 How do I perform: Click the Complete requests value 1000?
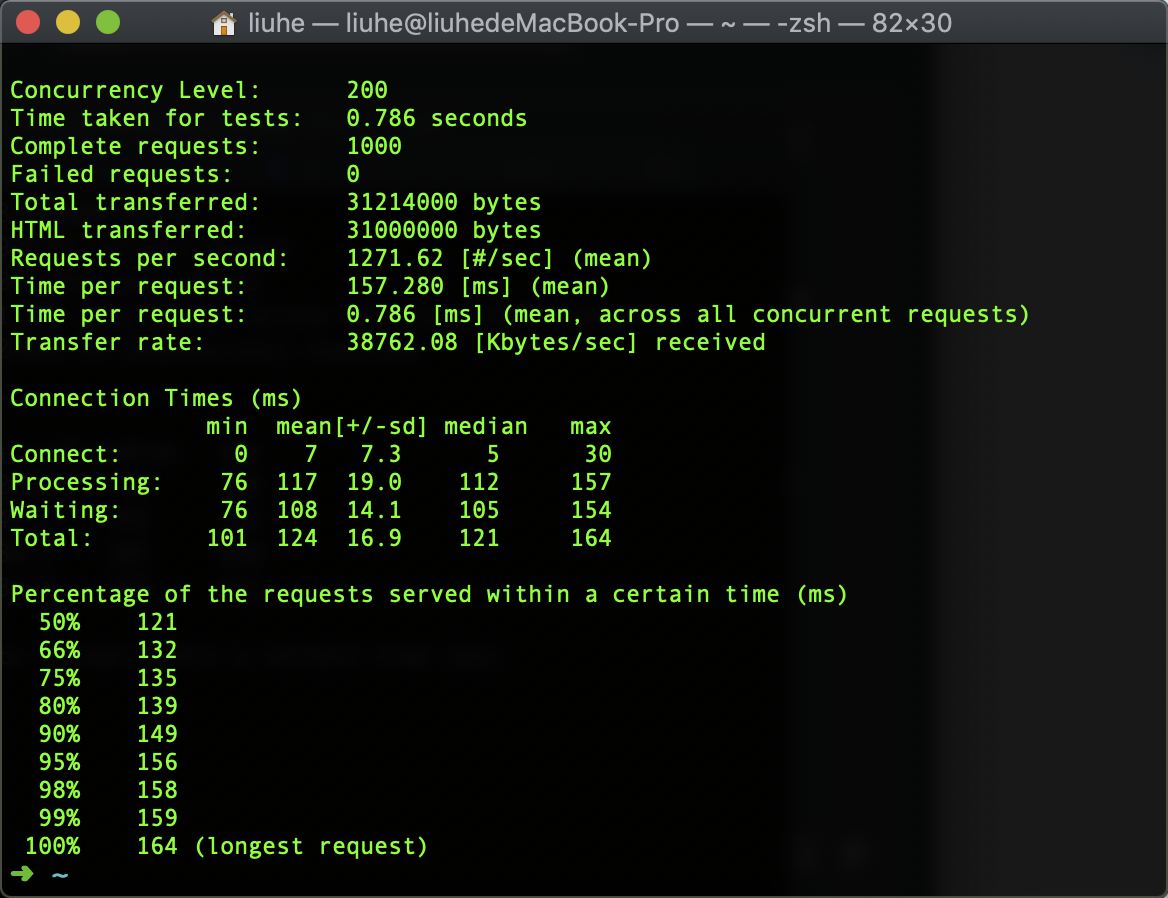click(374, 146)
